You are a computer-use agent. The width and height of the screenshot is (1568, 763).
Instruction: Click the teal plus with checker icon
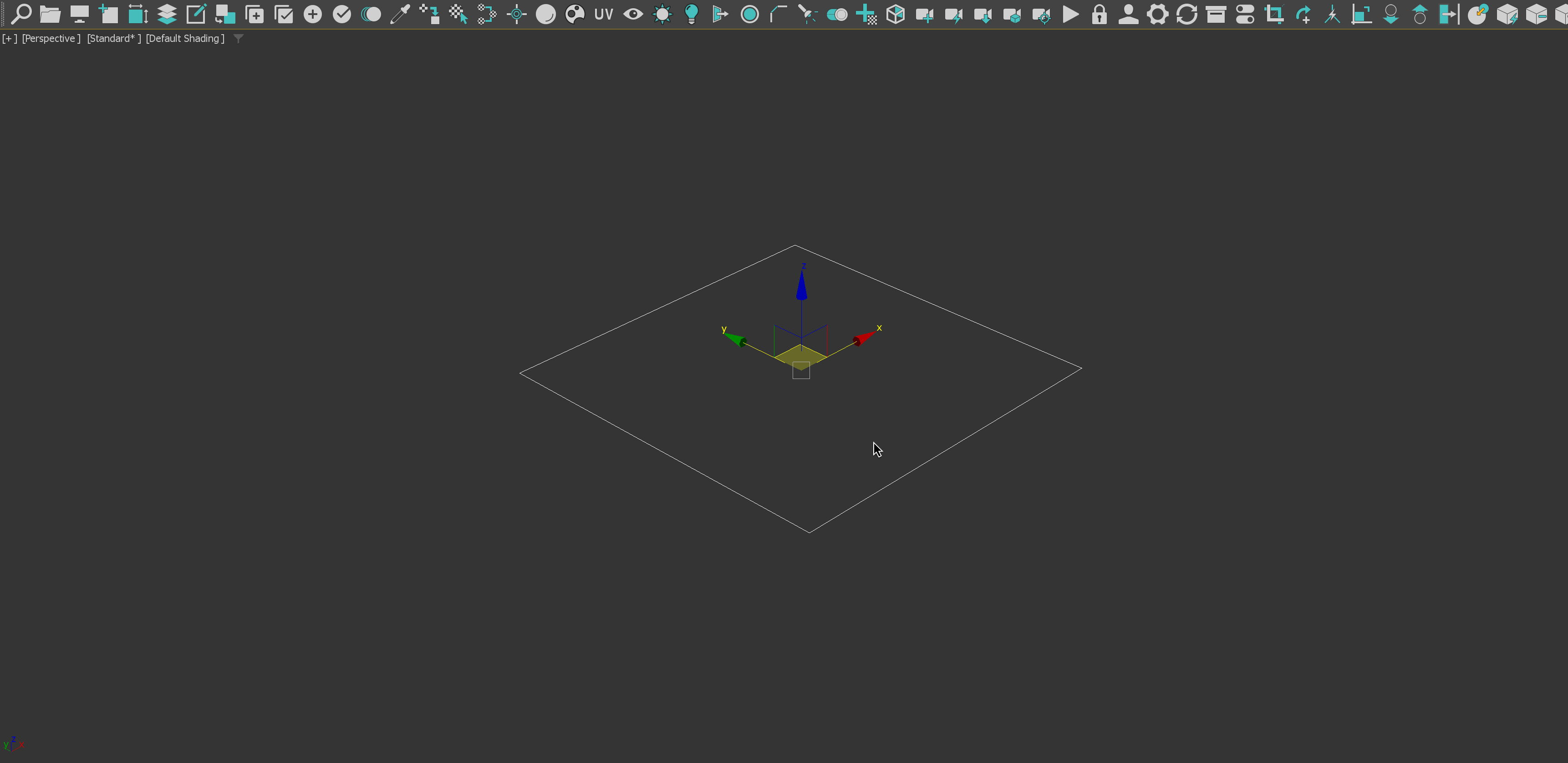coord(866,13)
